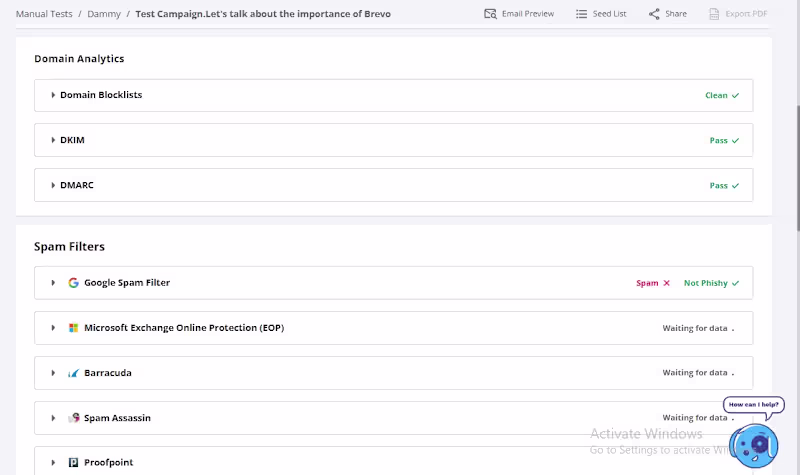The width and height of the screenshot is (800, 475).
Task: Click the Seed List label
Action: (x=609, y=14)
